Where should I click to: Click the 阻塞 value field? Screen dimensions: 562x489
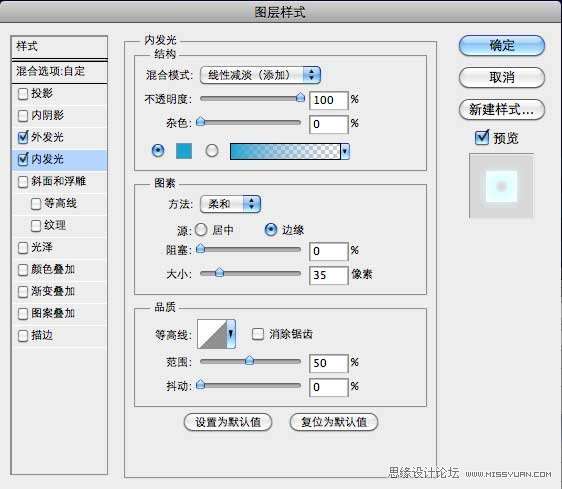pos(329,251)
